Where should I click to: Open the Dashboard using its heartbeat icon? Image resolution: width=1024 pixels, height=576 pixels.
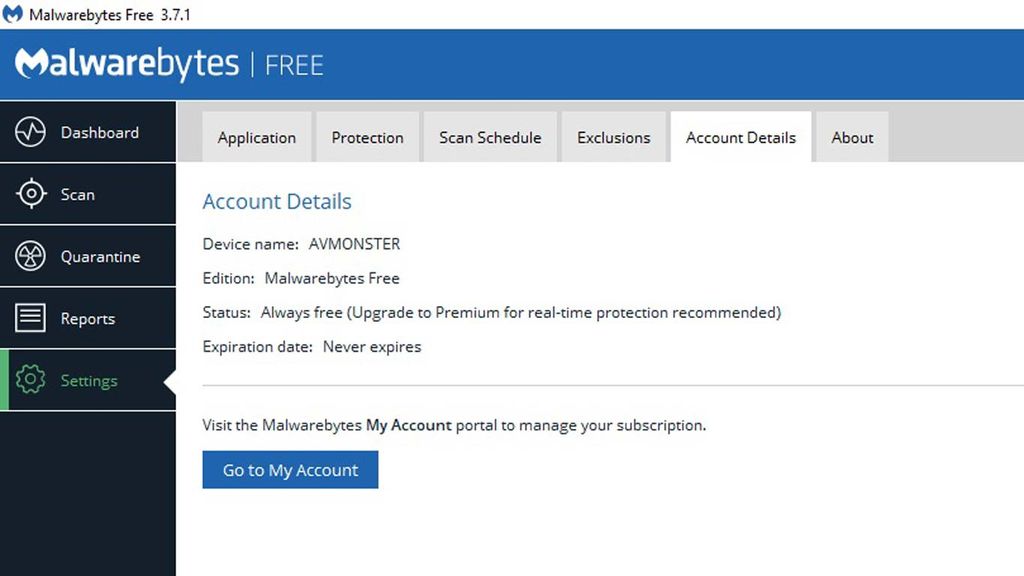point(31,132)
